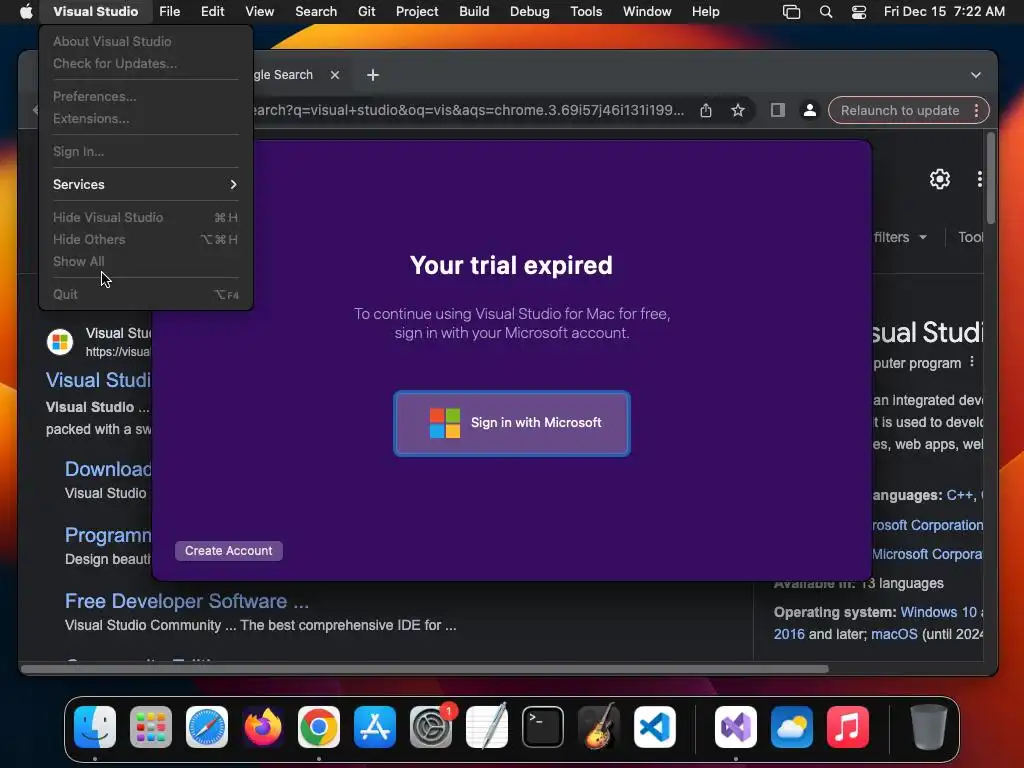Open the Apple menu

(x=26, y=11)
